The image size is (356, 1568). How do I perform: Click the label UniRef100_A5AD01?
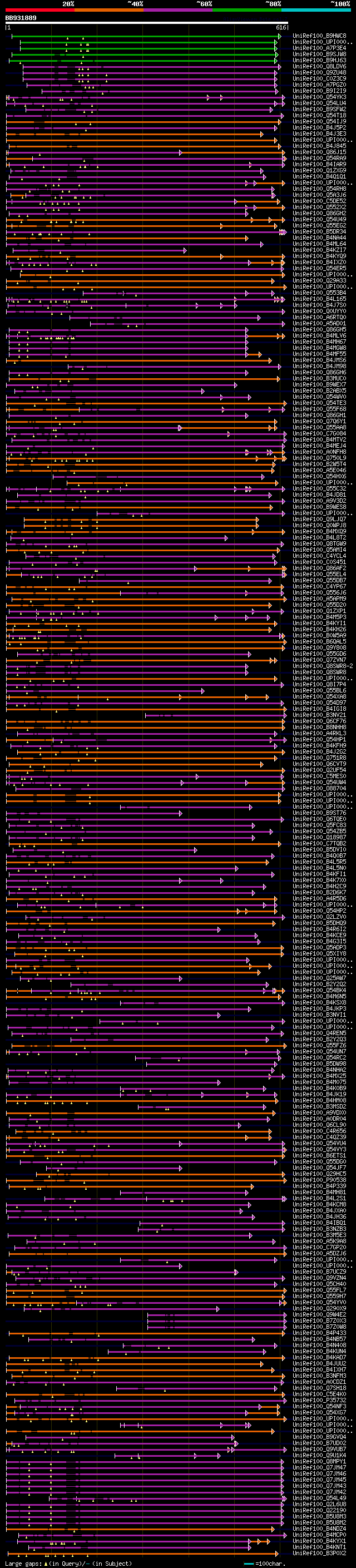coord(319,324)
